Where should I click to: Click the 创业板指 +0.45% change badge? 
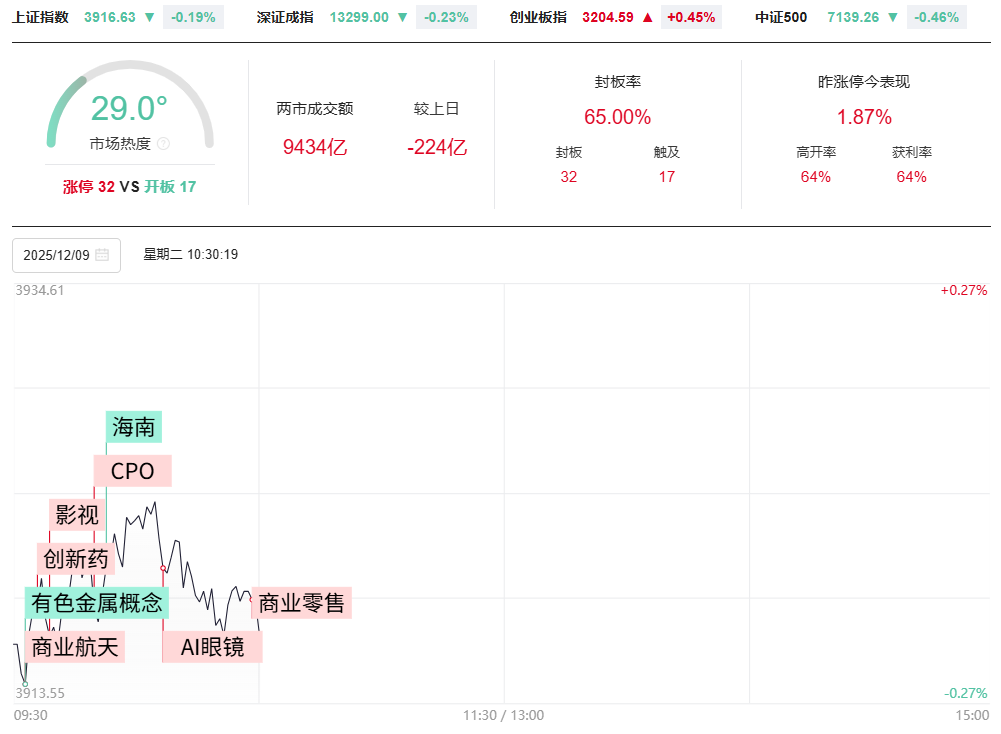pyautogui.click(x=691, y=17)
